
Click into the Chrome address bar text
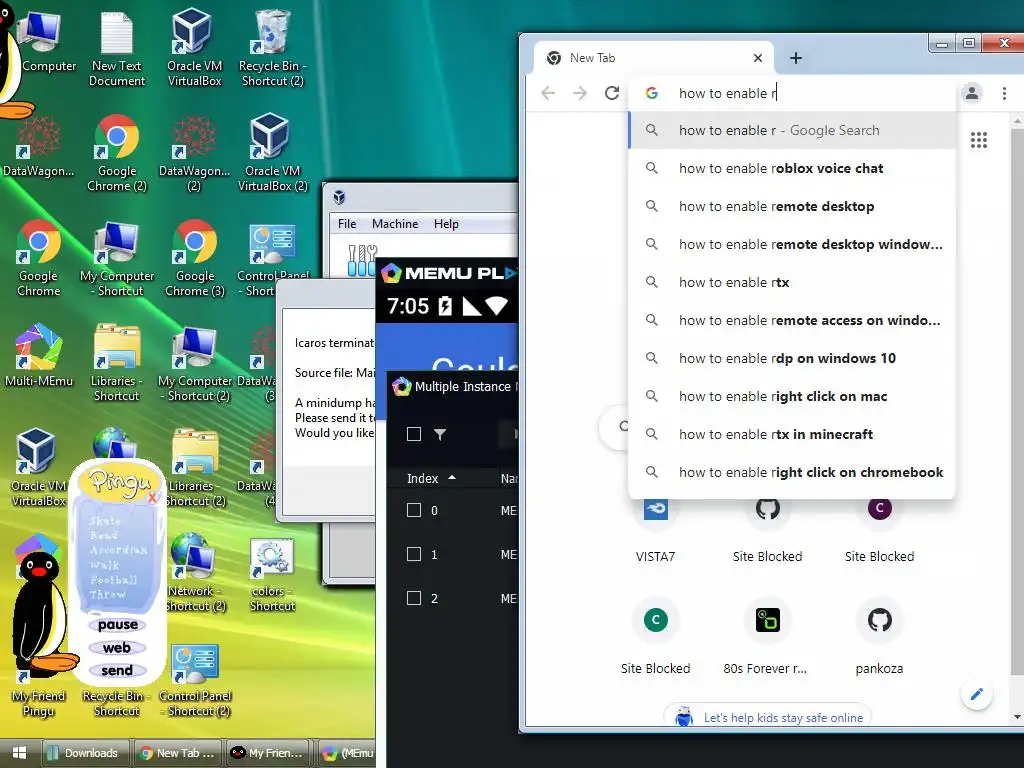(x=728, y=93)
